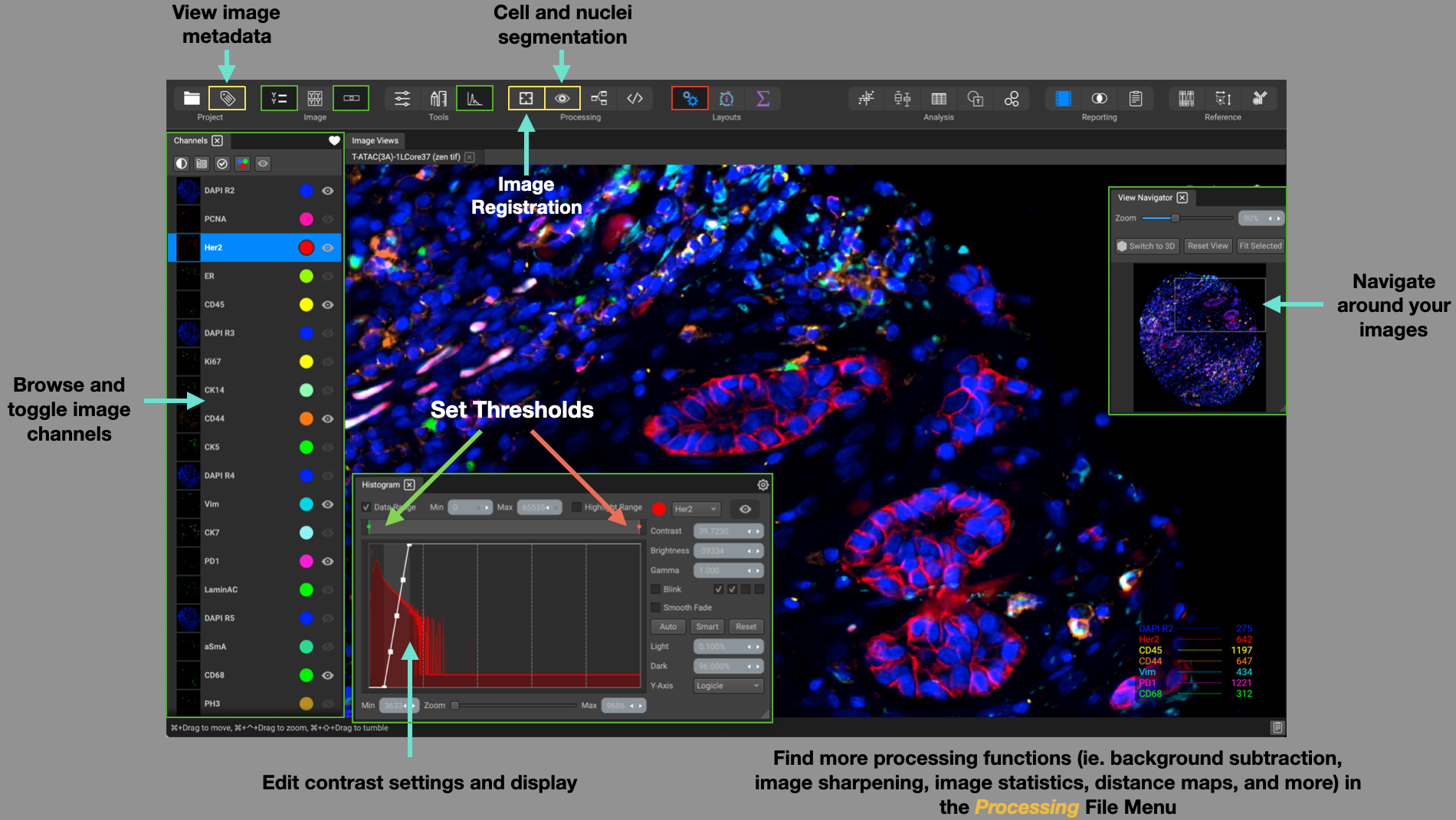Toggle the Data Range checkbox
1456x820 pixels.
[x=366, y=507]
